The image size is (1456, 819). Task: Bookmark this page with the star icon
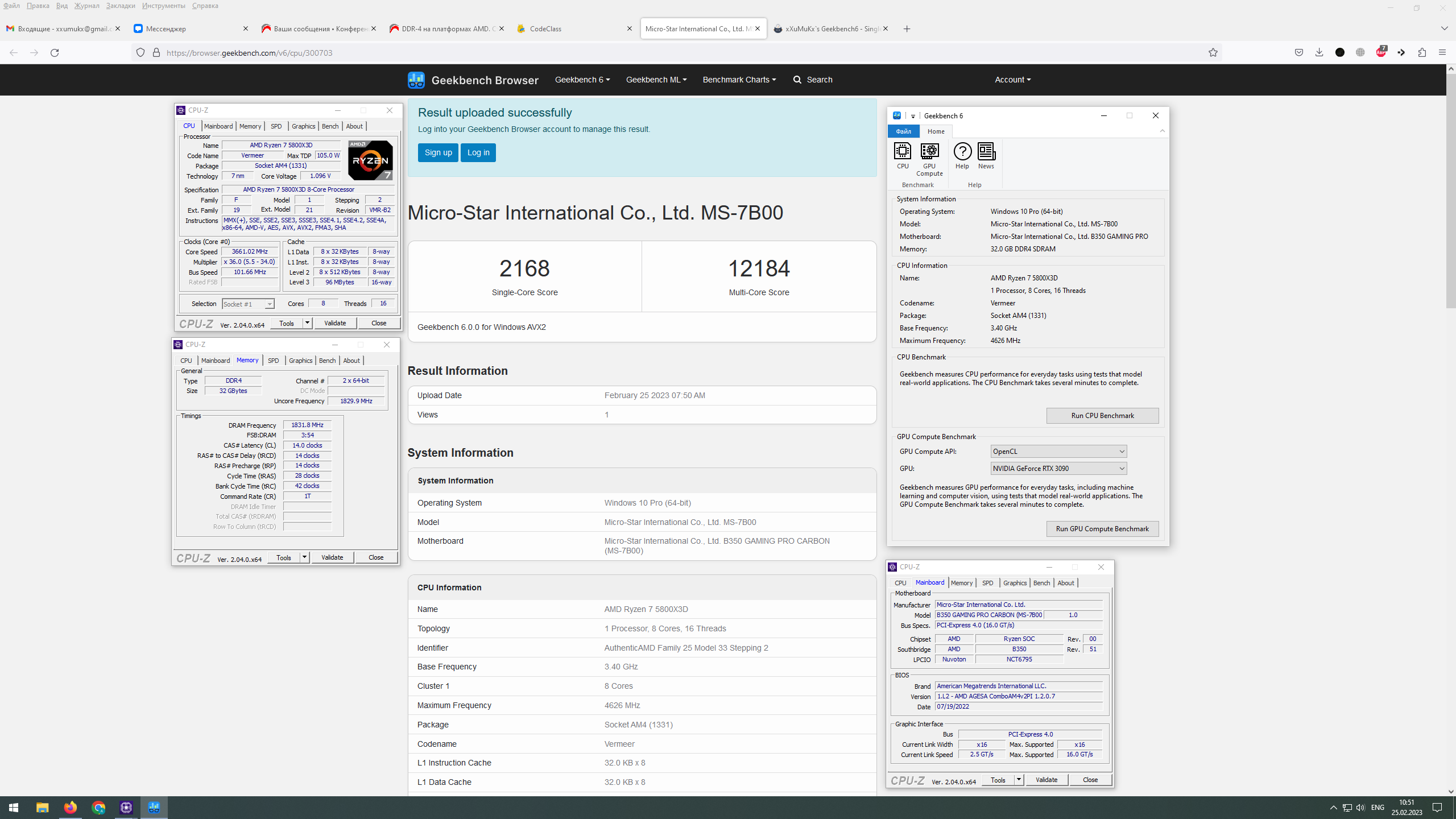click(x=1213, y=53)
